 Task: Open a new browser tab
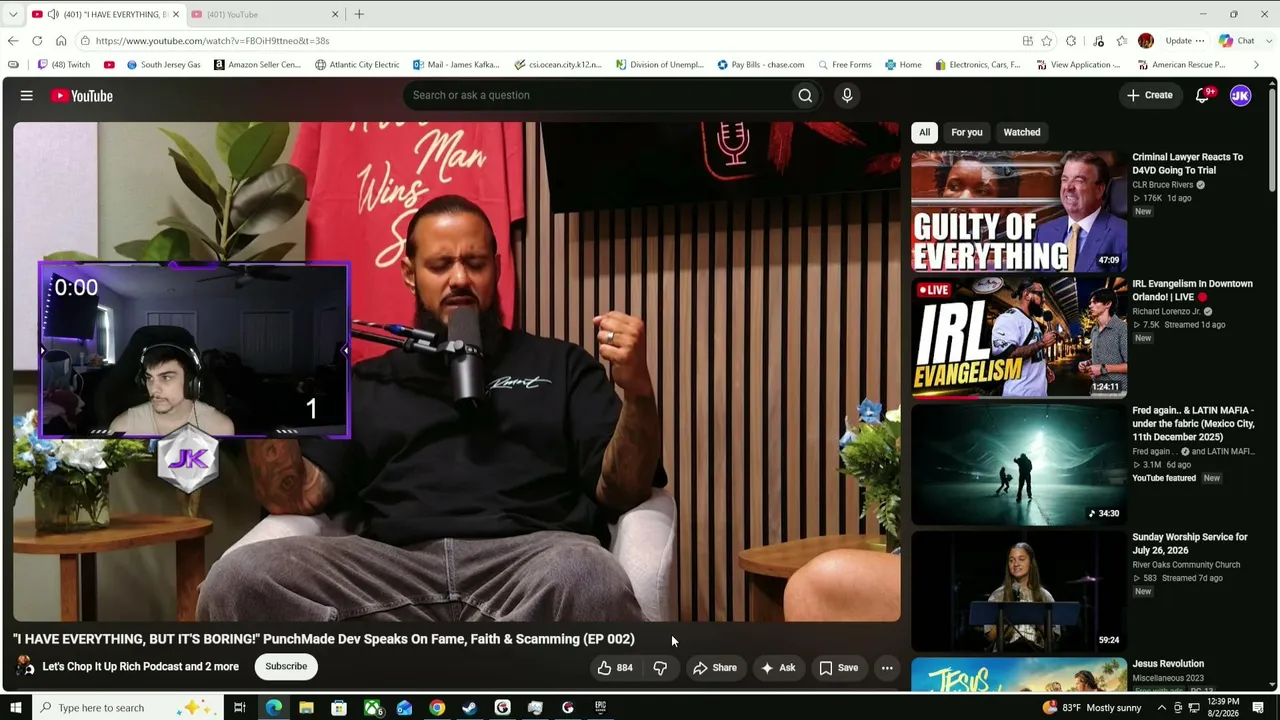click(359, 14)
